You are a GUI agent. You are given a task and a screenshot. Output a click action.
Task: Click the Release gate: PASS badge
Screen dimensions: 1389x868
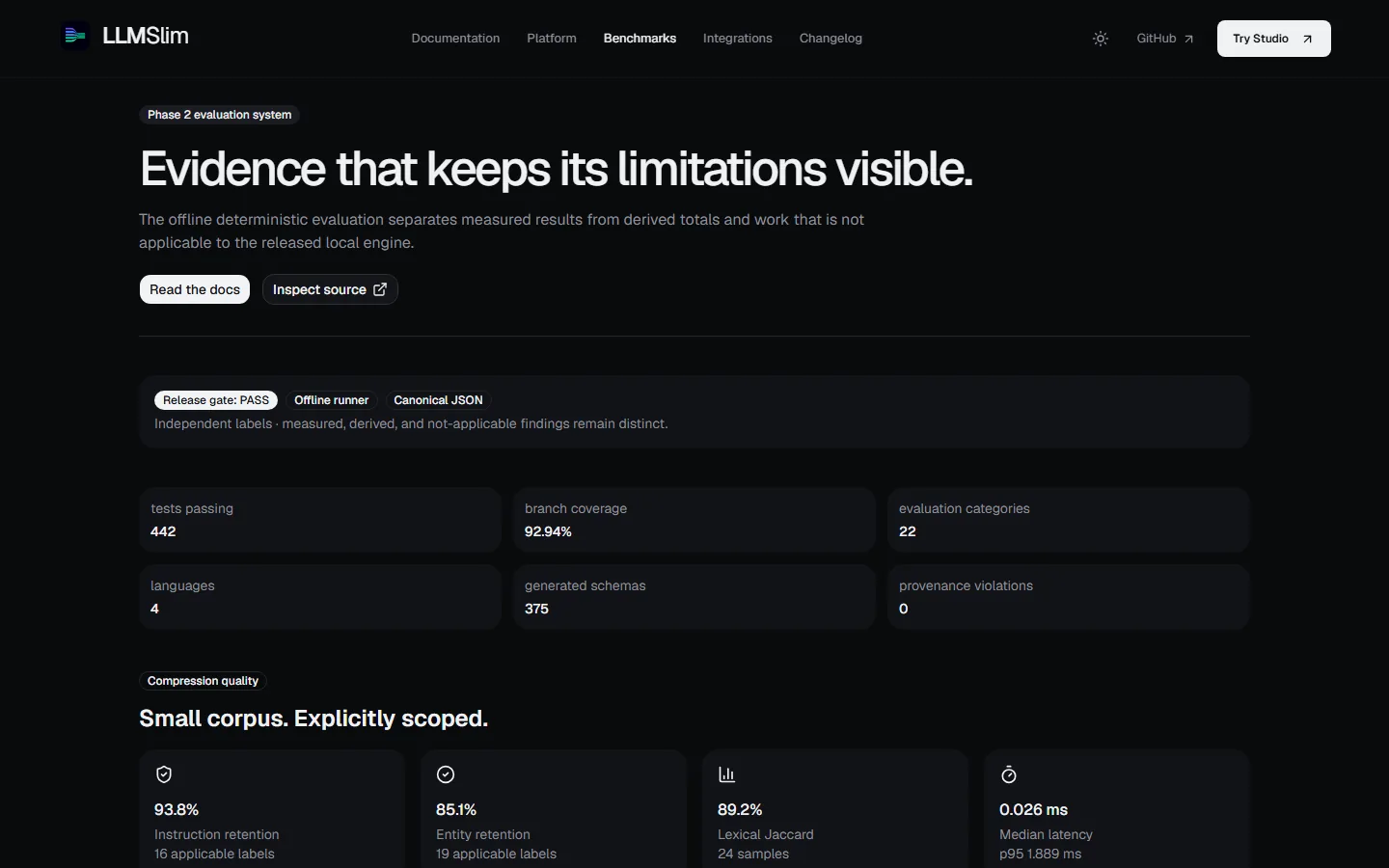point(216,400)
